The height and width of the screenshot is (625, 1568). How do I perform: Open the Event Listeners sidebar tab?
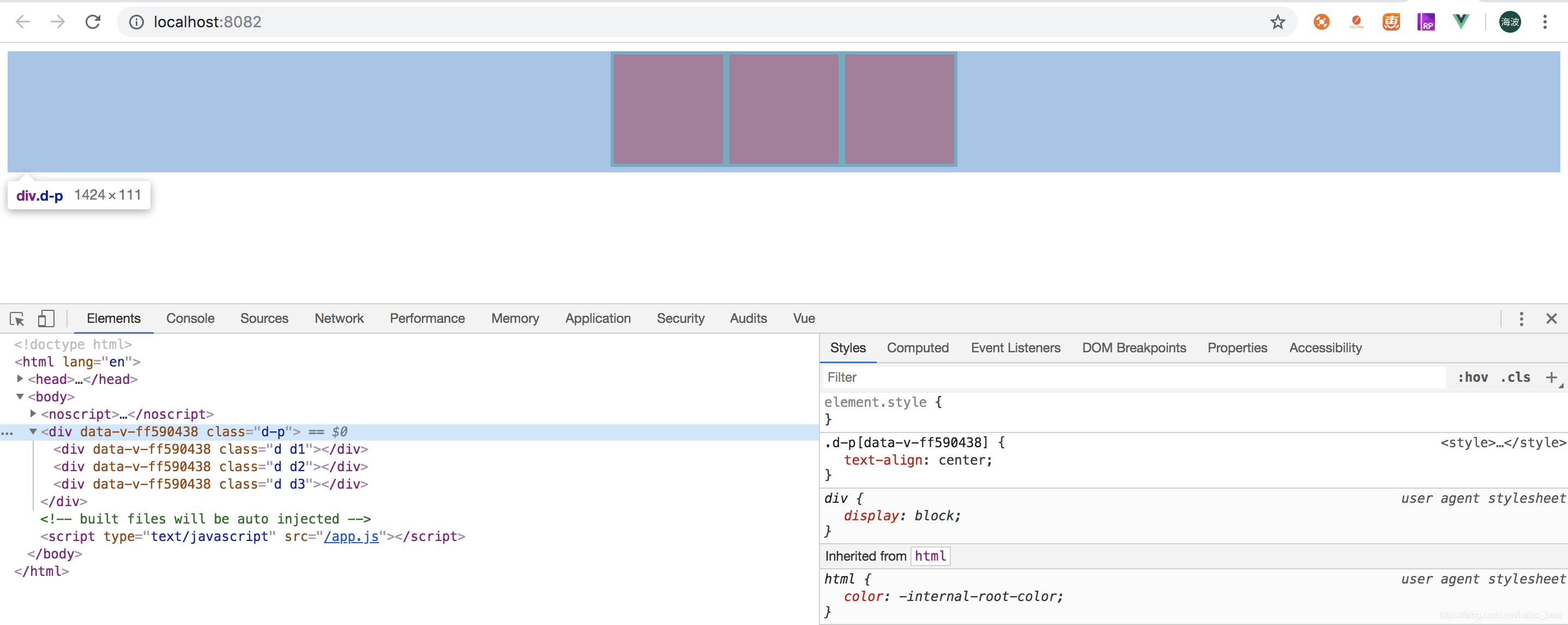(1015, 348)
